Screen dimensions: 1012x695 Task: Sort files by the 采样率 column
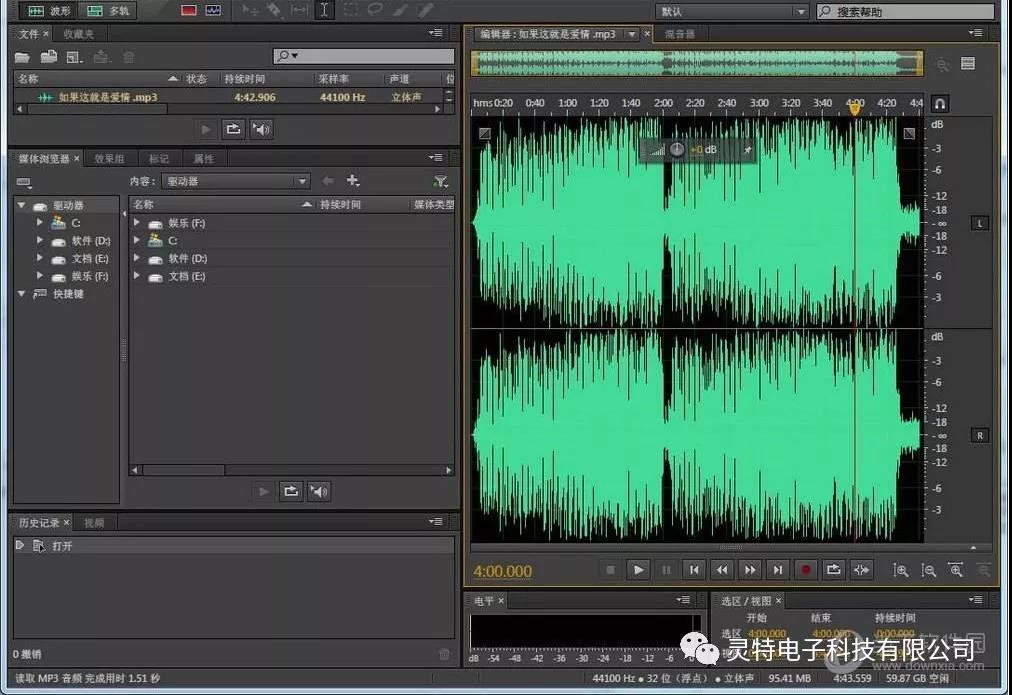click(x=334, y=79)
